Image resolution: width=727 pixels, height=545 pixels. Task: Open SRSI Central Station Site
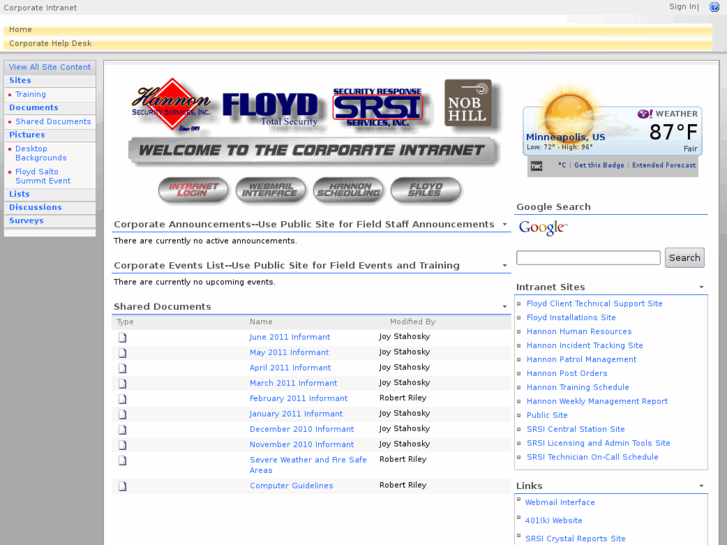[575, 429]
